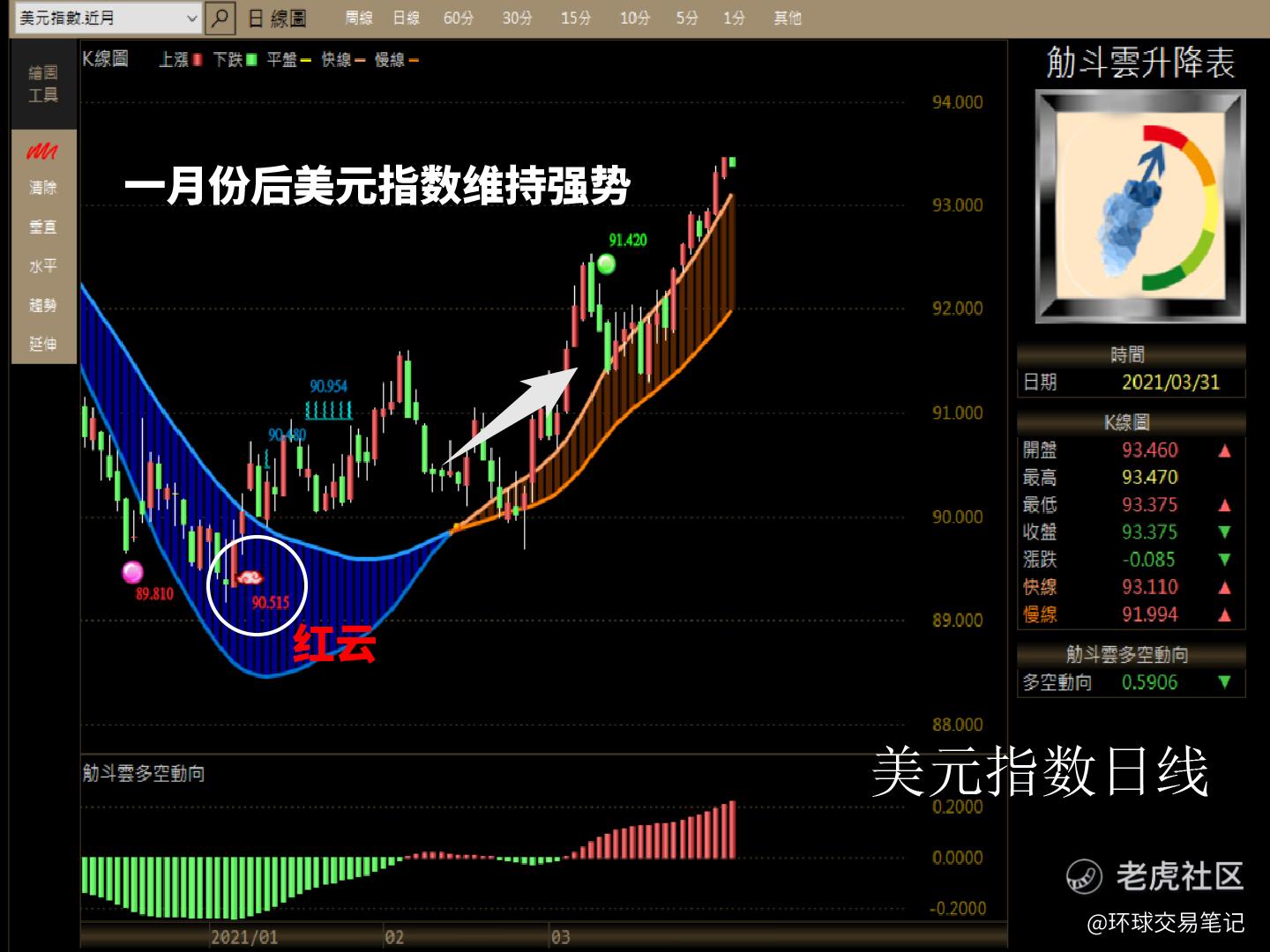Viewport: 1270px width, 952px height.
Task: Click the 02 month axis marker
Action: tap(394, 937)
